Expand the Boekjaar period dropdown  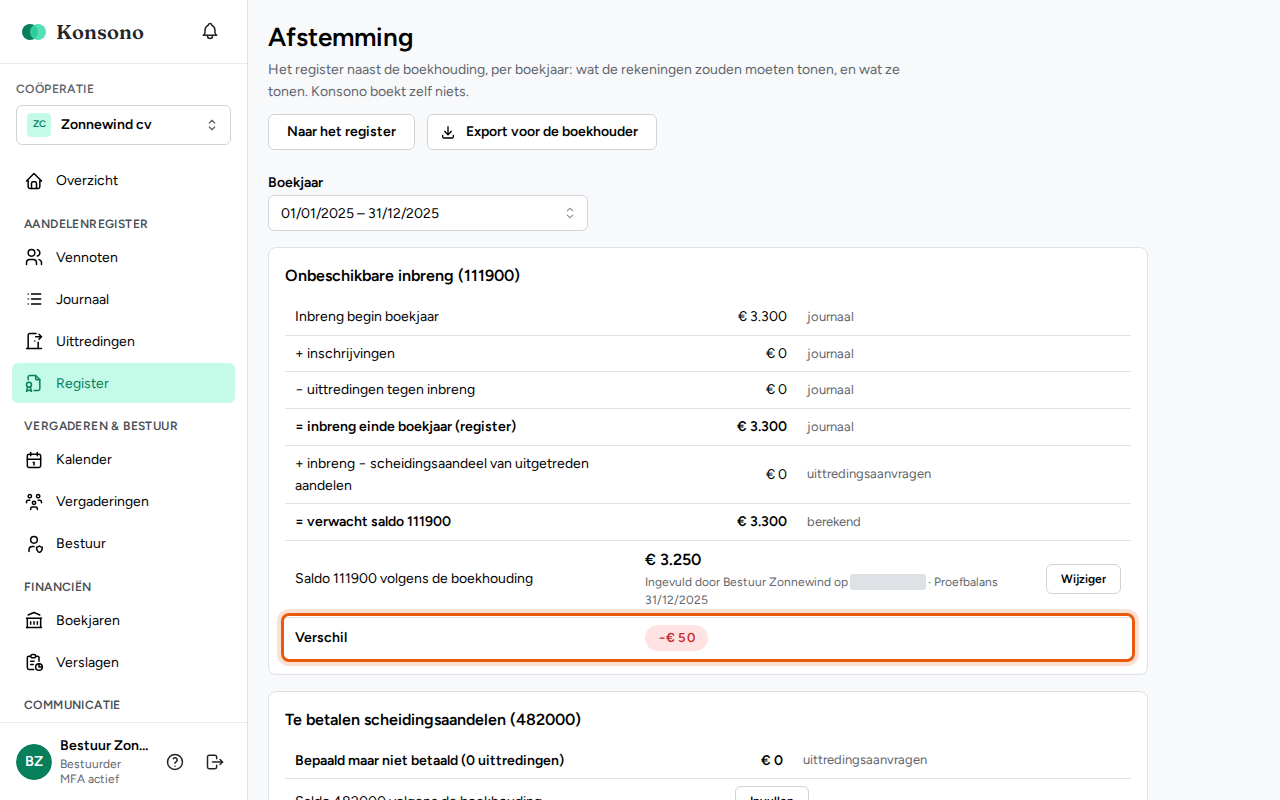(x=428, y=213)
